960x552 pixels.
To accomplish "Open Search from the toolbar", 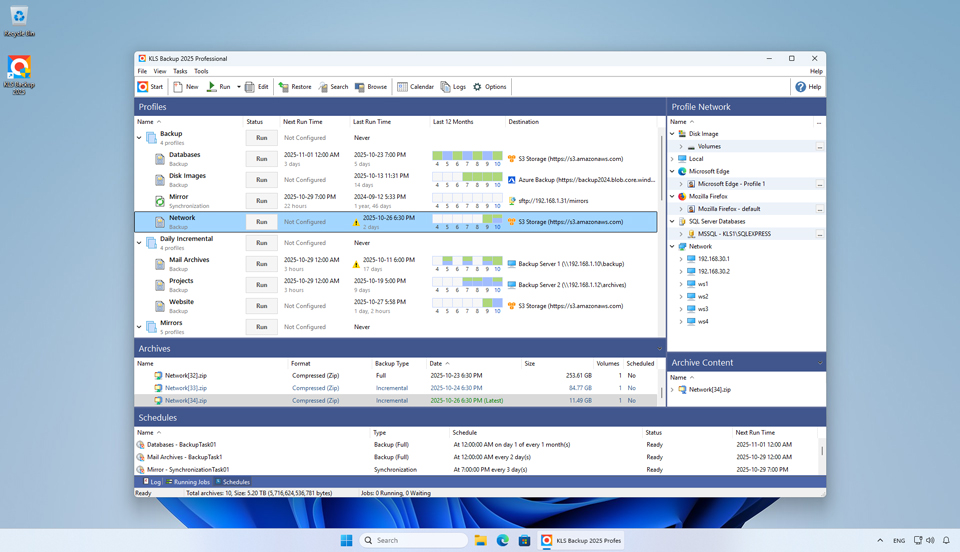I will coord(333,87).
